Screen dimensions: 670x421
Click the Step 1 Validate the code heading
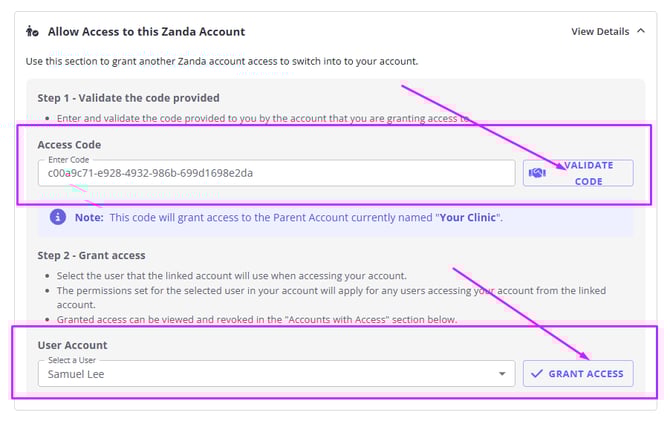pos(128,98)
